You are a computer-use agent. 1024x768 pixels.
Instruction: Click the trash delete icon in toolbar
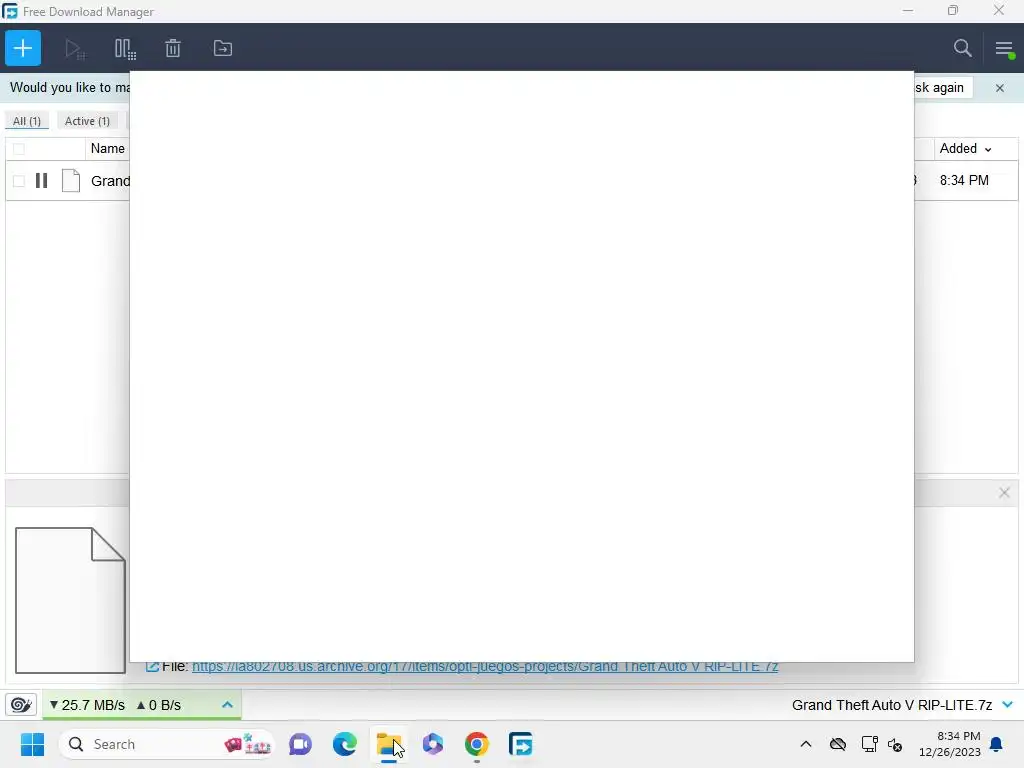click(x=173, y=48)
